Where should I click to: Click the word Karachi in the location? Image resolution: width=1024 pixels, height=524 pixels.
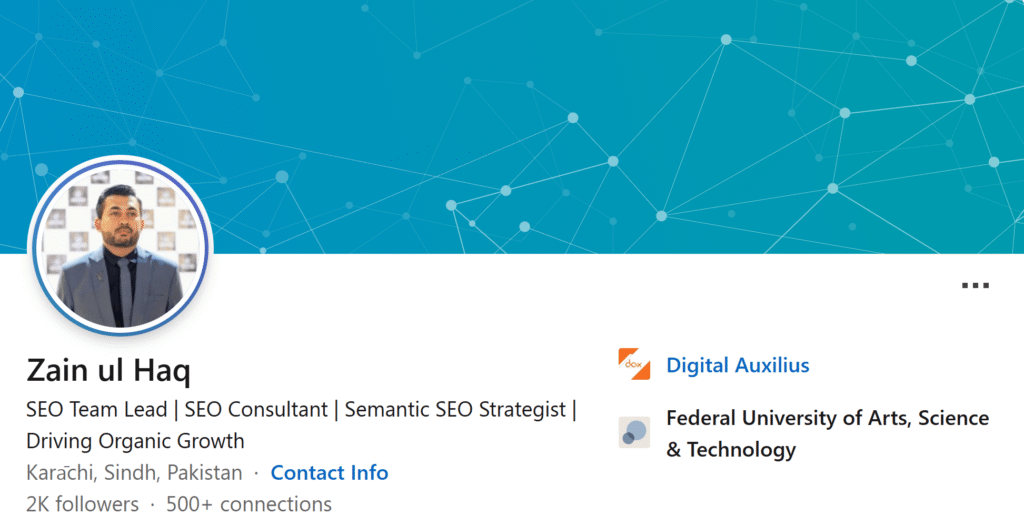point(60,472)
